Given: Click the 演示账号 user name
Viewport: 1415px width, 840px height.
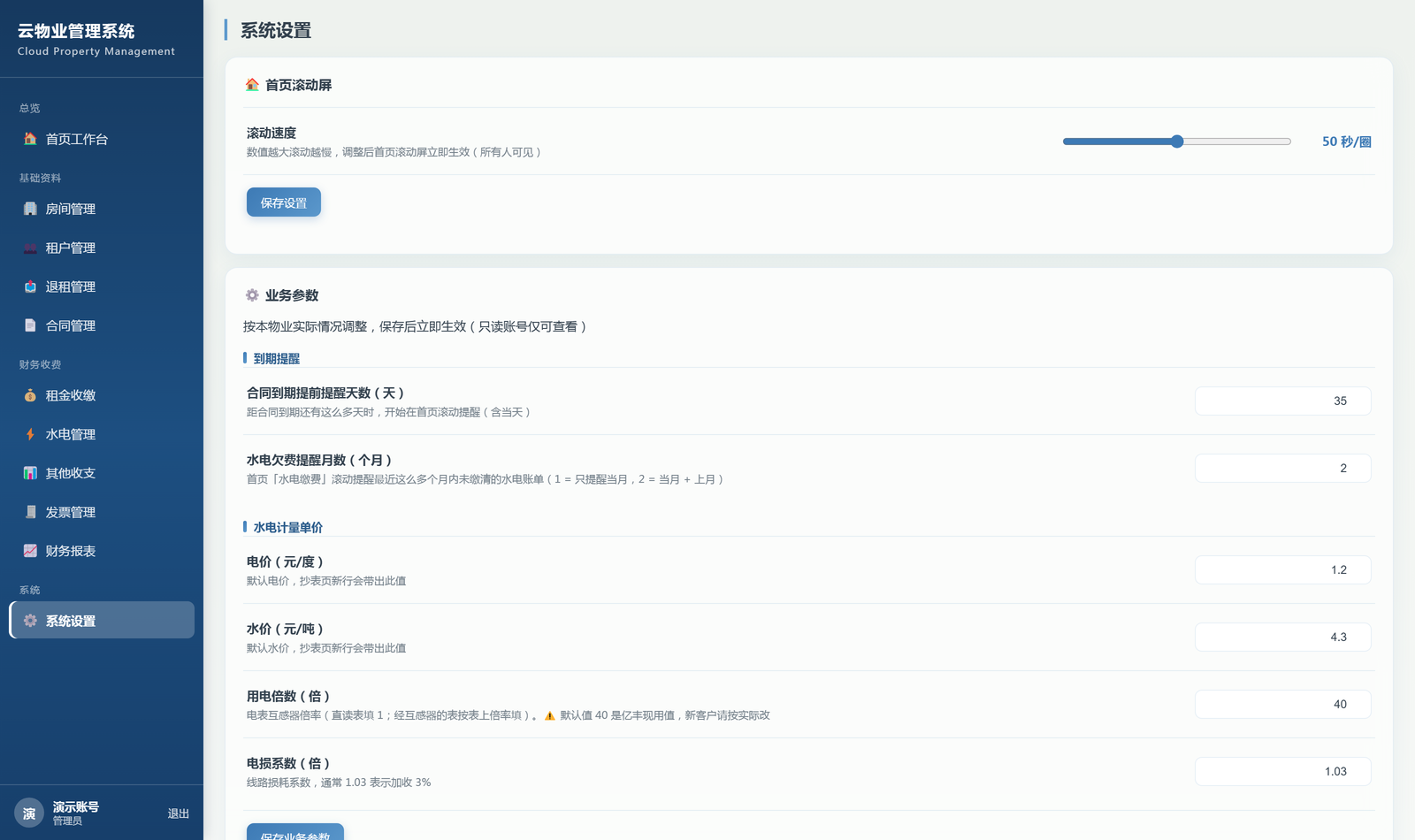Looking at the screenshot, I should (x=75, y=806).
